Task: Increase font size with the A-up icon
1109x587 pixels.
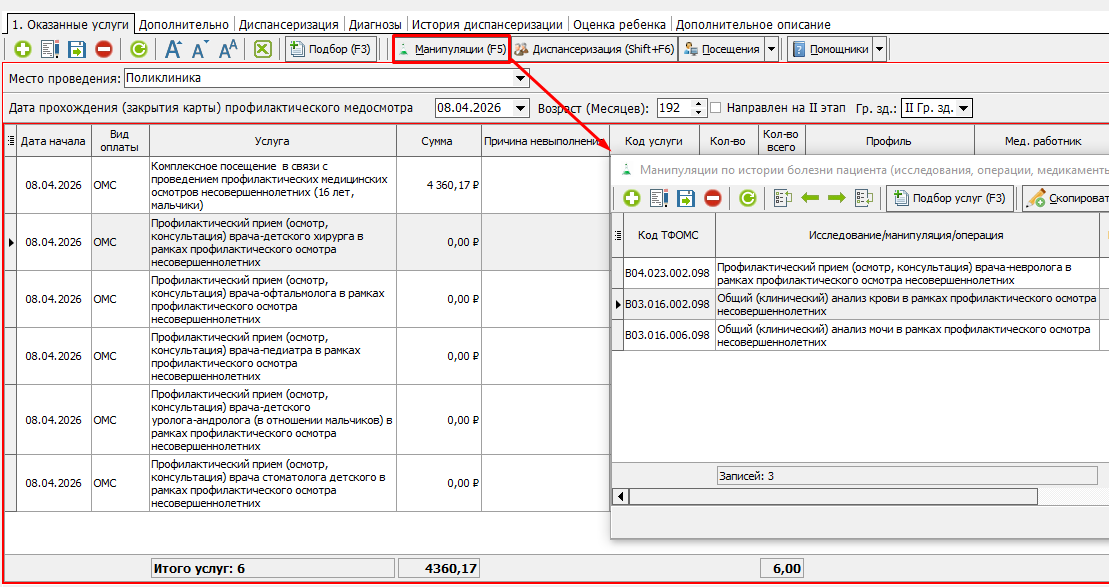Action: pos(173,49)
